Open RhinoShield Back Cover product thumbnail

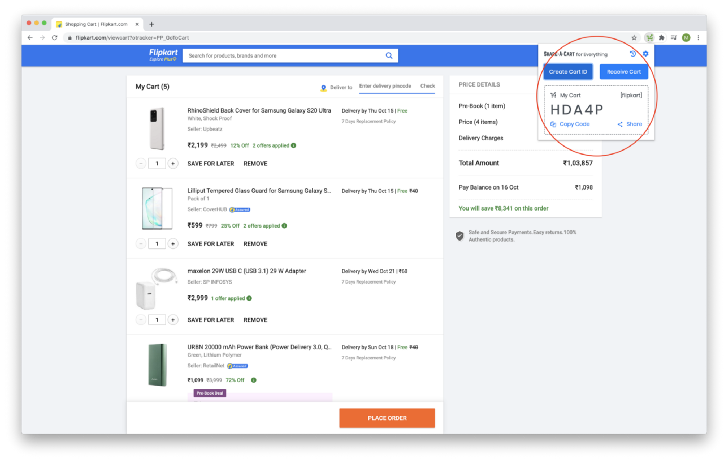157,129
